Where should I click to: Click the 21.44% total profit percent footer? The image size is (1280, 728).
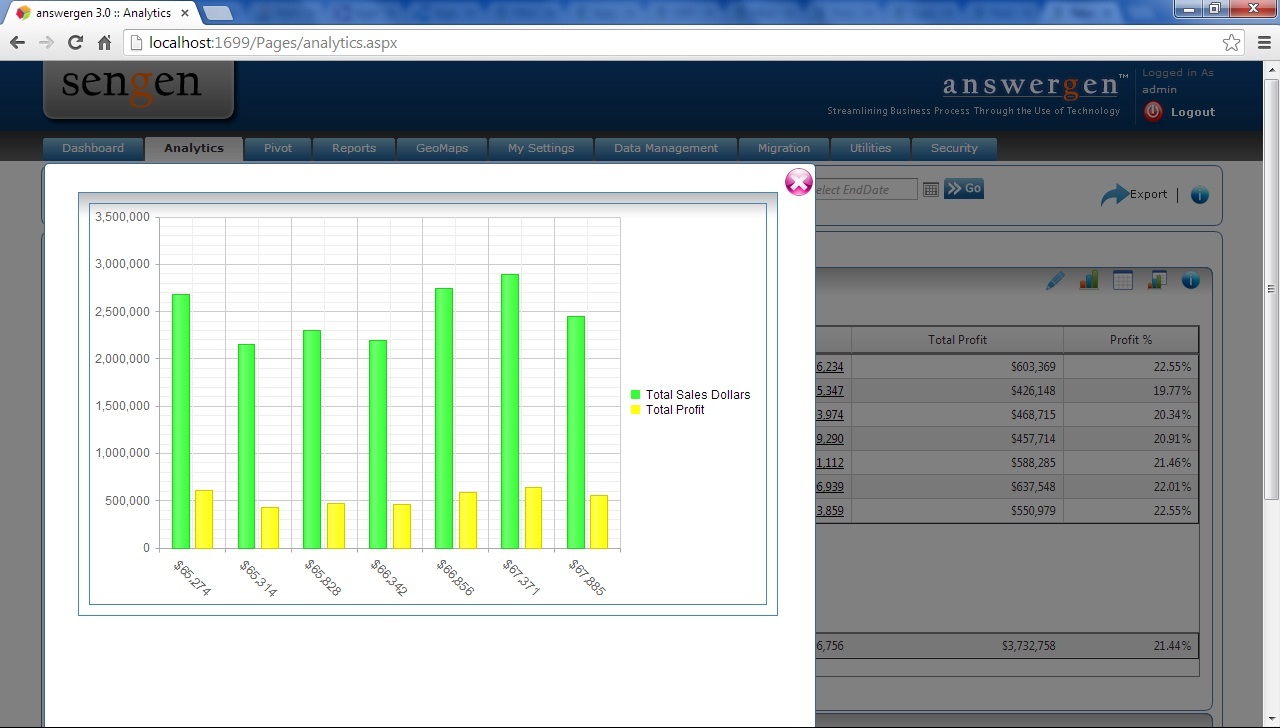coord(1172,646)
